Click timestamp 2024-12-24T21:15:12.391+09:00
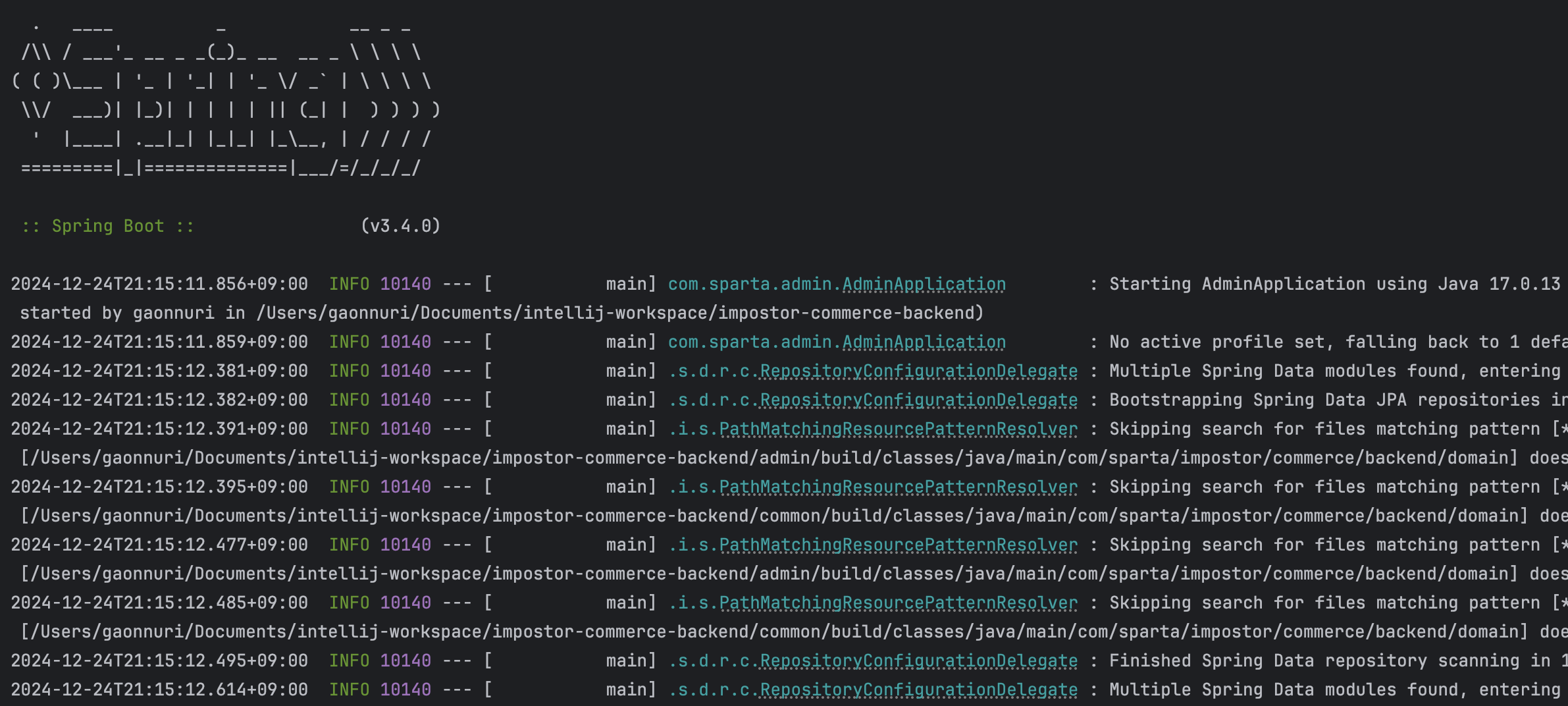The height and width of the screenshot is (706, 1568). 159,429
